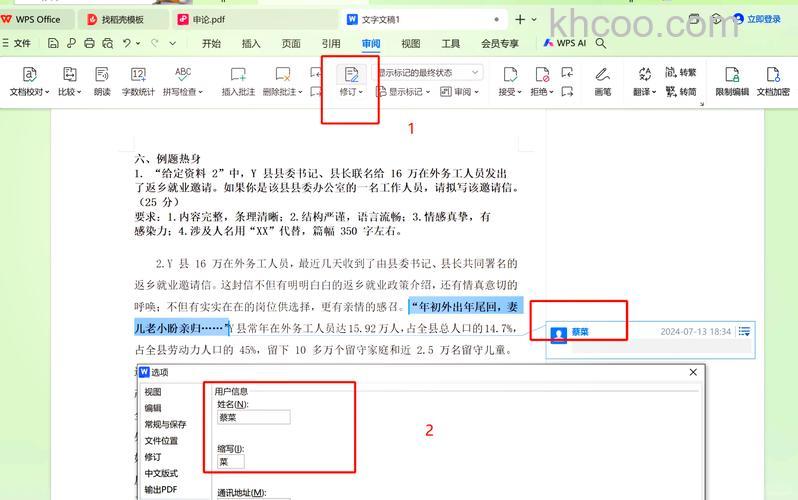This screenshot has width=798, height=500.
Task: Select 视图 in options dialog list
Action: 153,392
